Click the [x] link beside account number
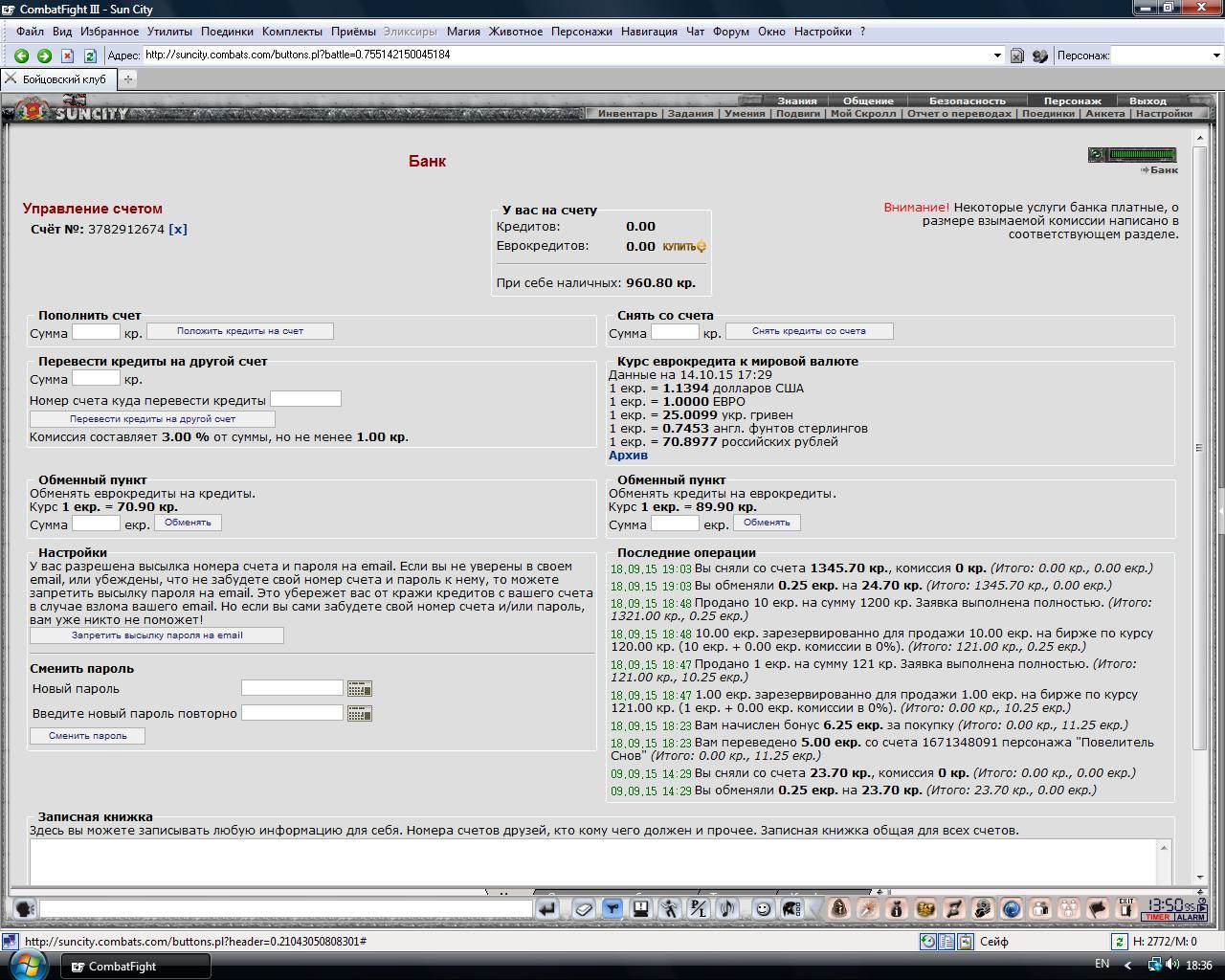This screenshot has height=980, width=1225. (178, 229)
